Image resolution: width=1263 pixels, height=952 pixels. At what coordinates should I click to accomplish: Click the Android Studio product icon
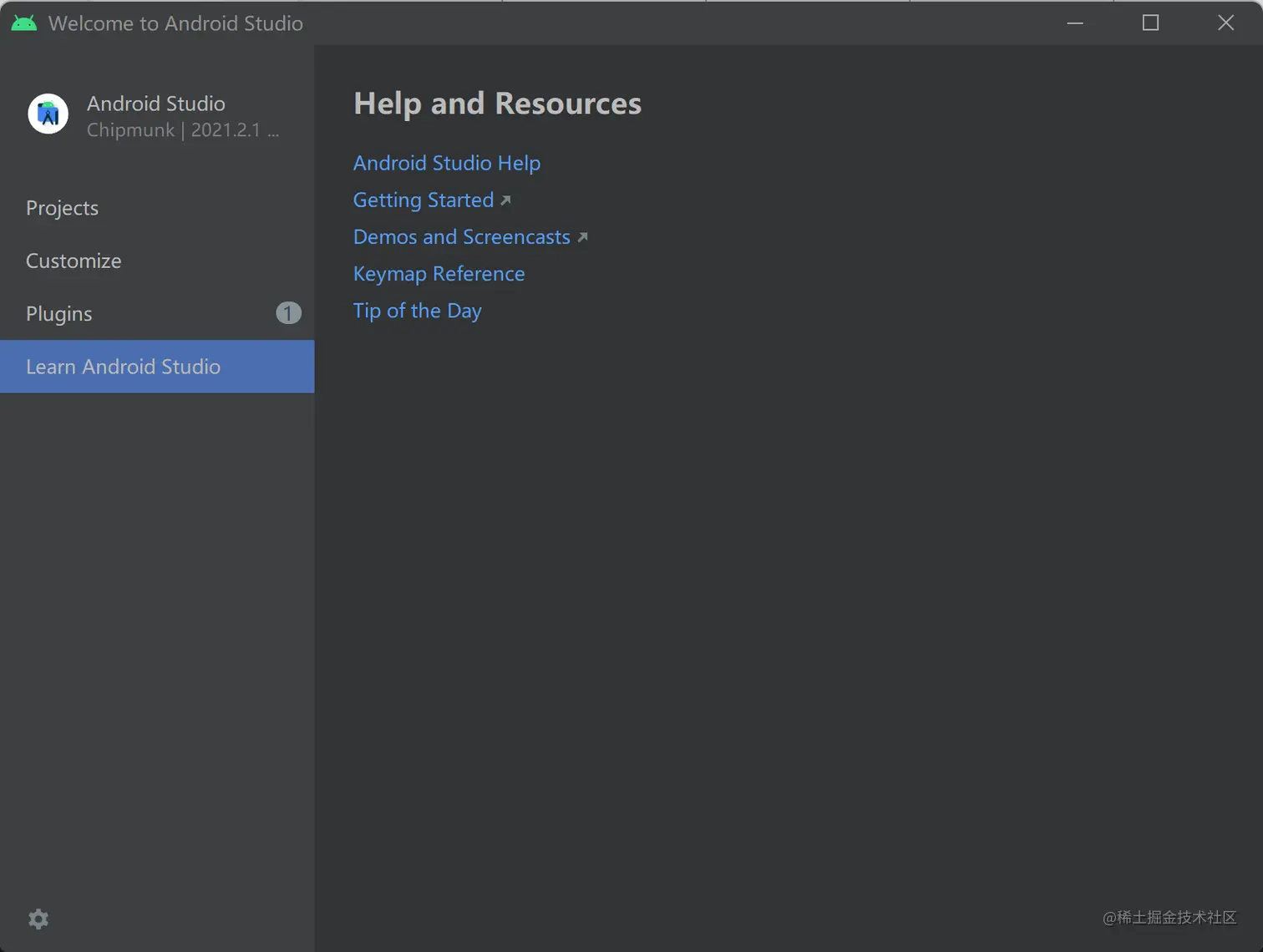[x=48, y=114]
